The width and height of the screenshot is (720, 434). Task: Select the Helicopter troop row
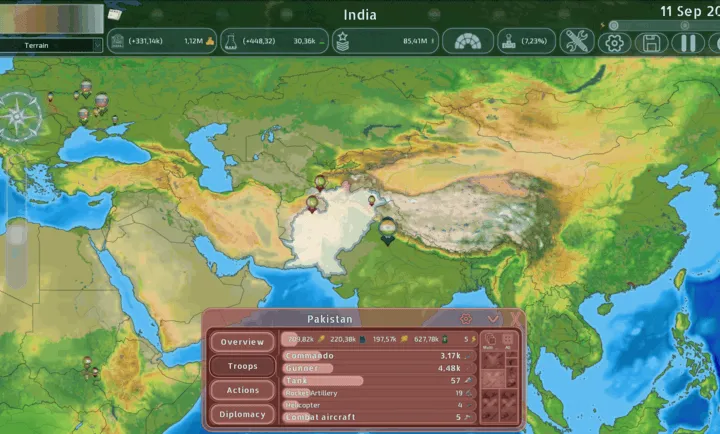(379, 405)
